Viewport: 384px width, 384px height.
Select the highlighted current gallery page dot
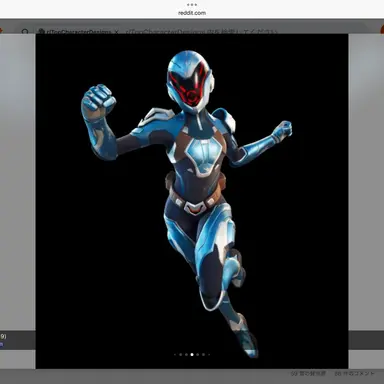[192, 355]
